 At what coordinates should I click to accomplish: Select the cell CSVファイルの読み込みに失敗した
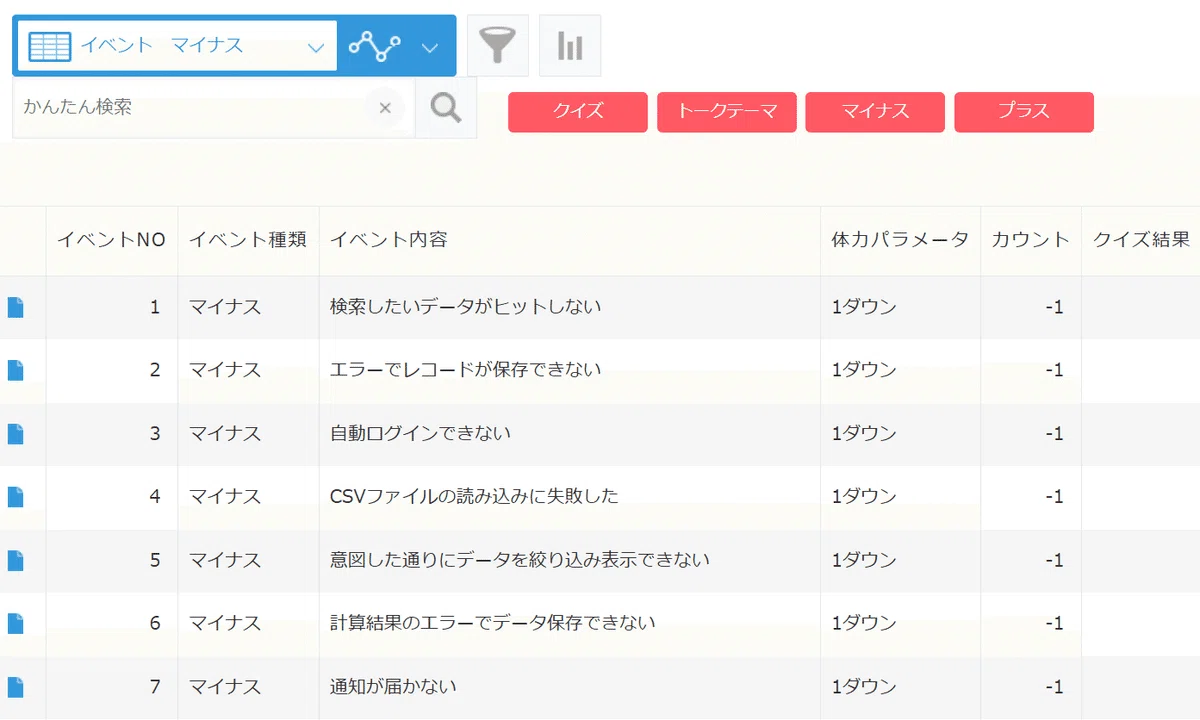(570, 497)
